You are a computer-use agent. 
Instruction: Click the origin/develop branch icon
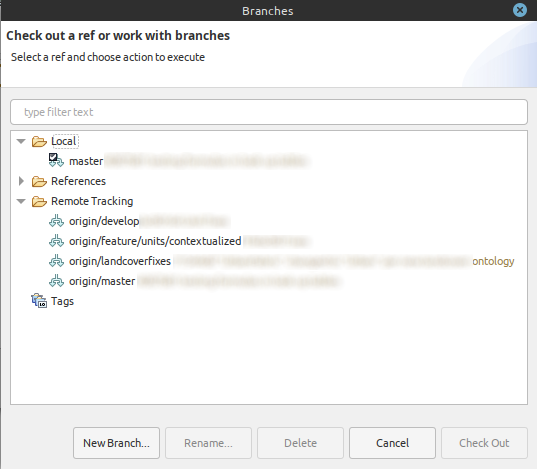click(x=56, y=221)
